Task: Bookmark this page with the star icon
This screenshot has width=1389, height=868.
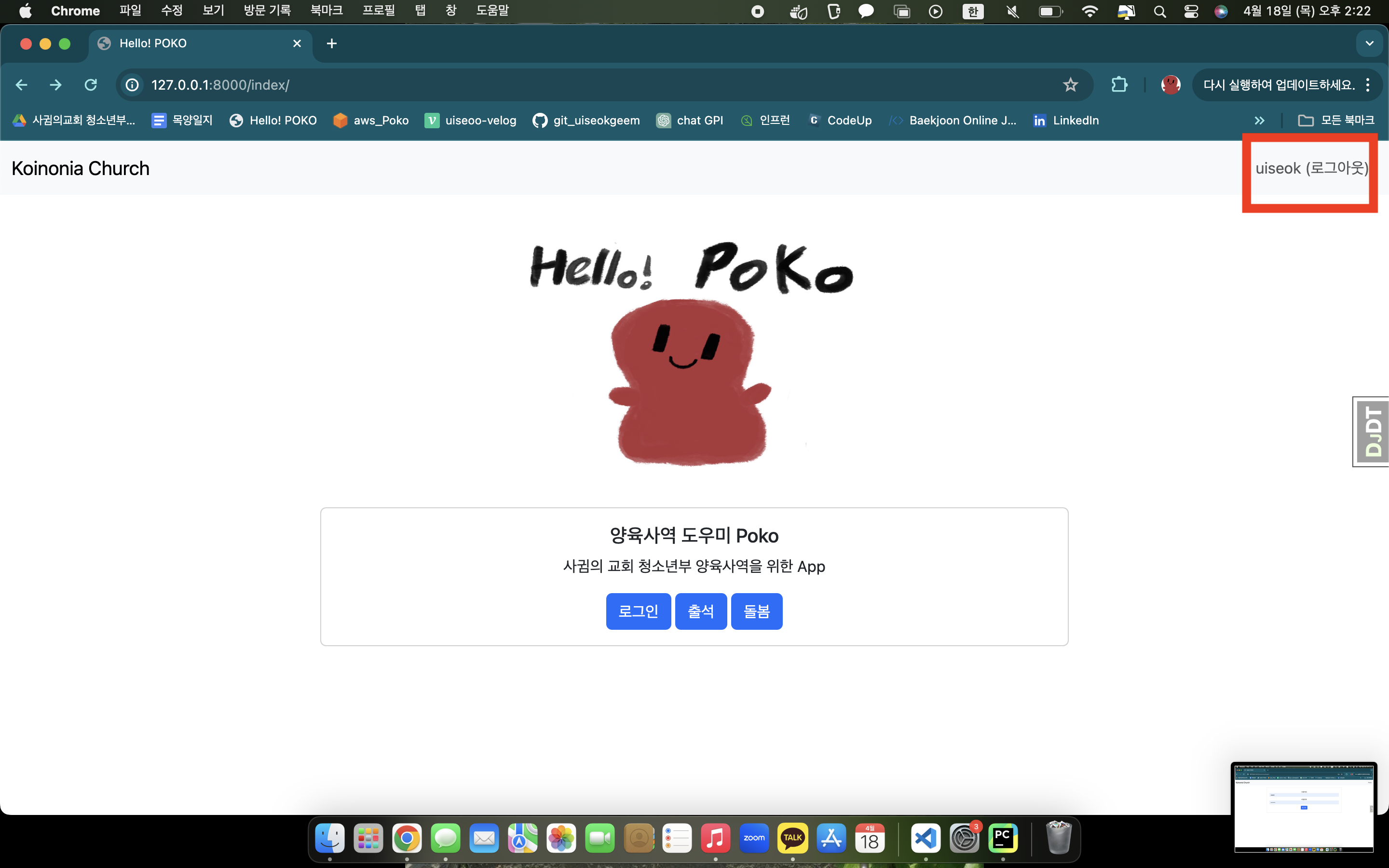Action: [x=1070, y=85]
